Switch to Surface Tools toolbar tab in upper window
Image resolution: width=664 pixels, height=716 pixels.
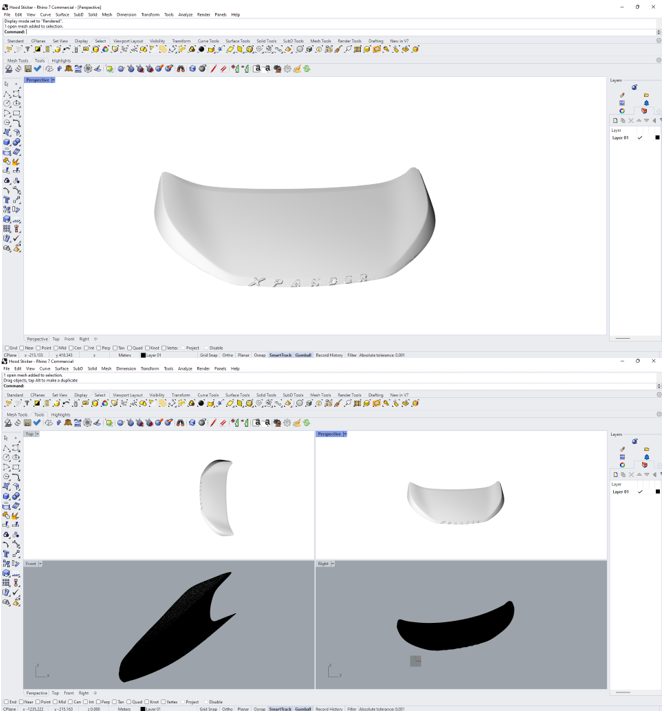(238, 41)
